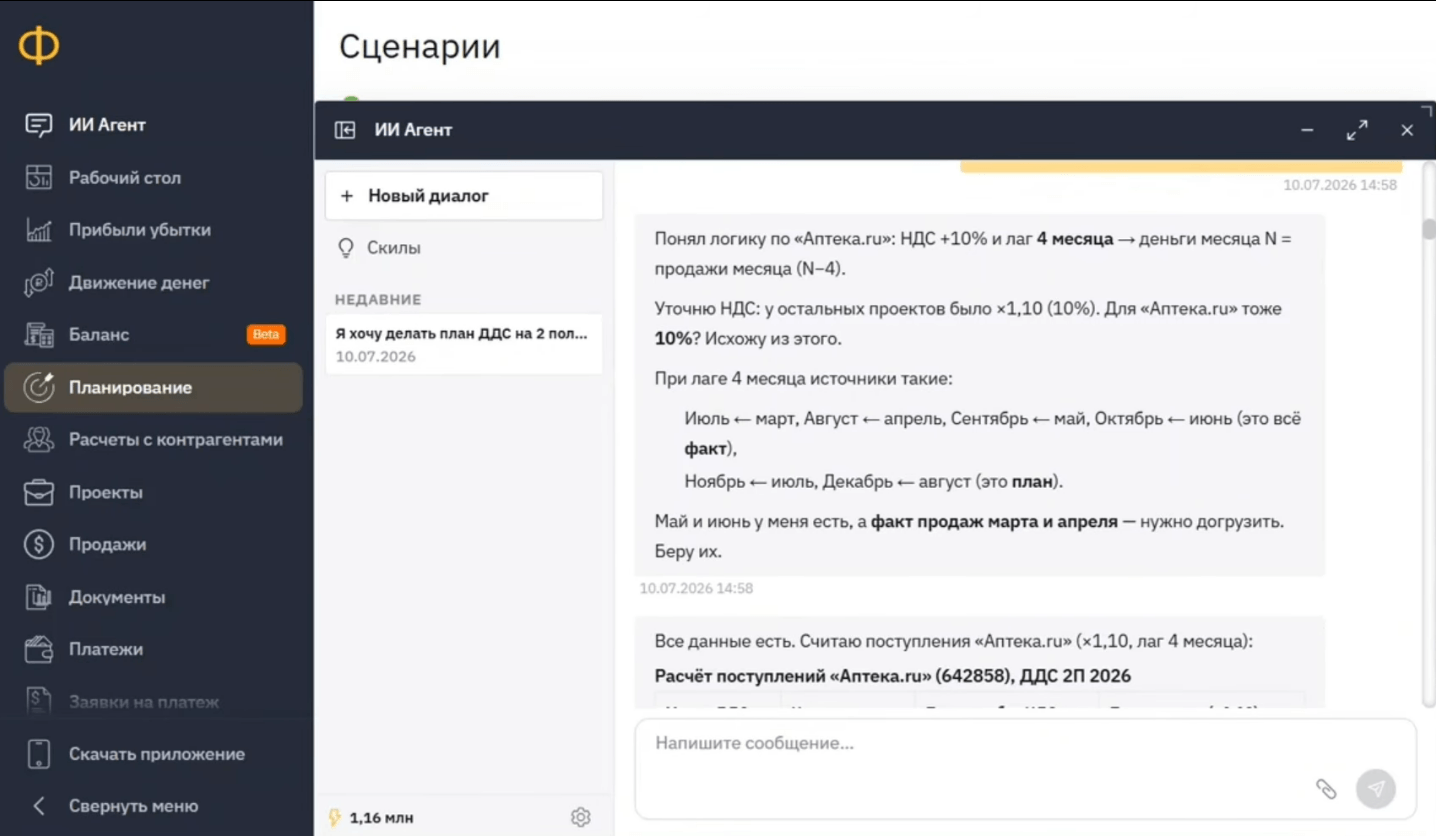Click the НЕДАВНИЕ section label

(x=378, y=300)
